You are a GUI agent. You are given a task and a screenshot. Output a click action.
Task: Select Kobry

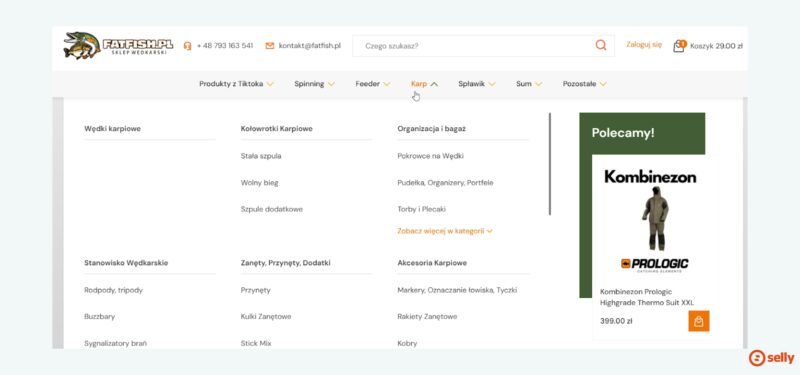pyautogui.click(x=407, y=343)
